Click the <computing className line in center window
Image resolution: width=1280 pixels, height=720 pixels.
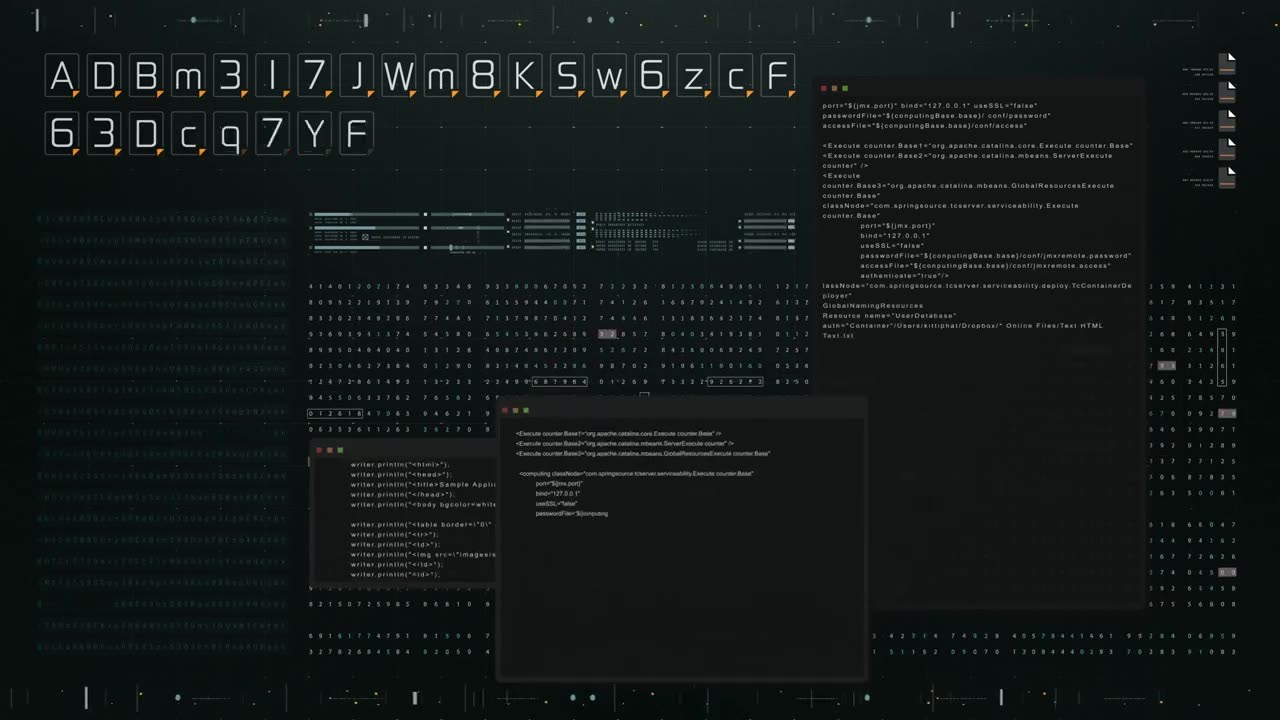[x=636, y=473]
